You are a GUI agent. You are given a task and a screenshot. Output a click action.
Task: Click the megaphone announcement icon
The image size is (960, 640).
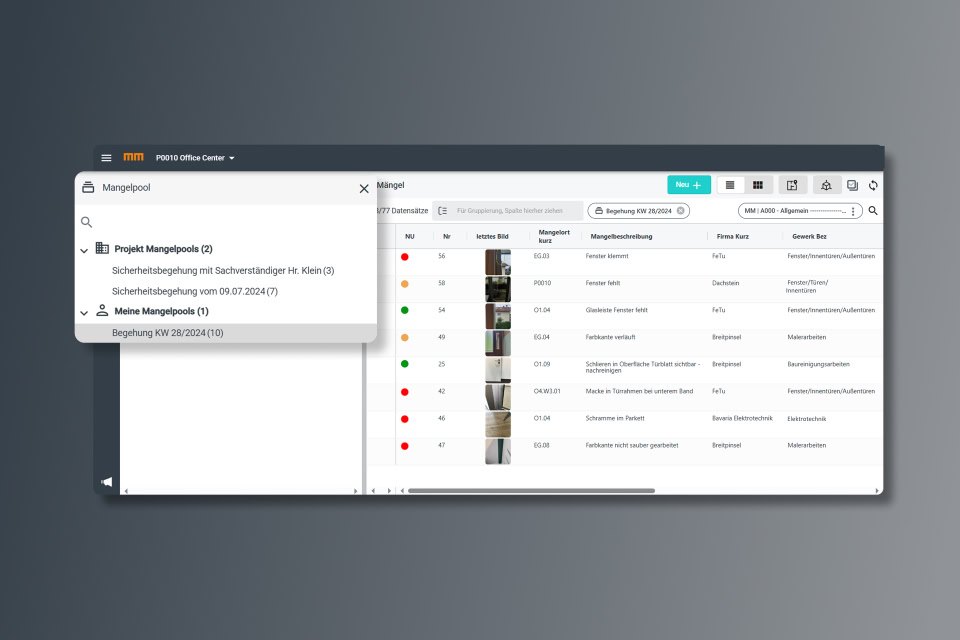(x=107, y=482)
